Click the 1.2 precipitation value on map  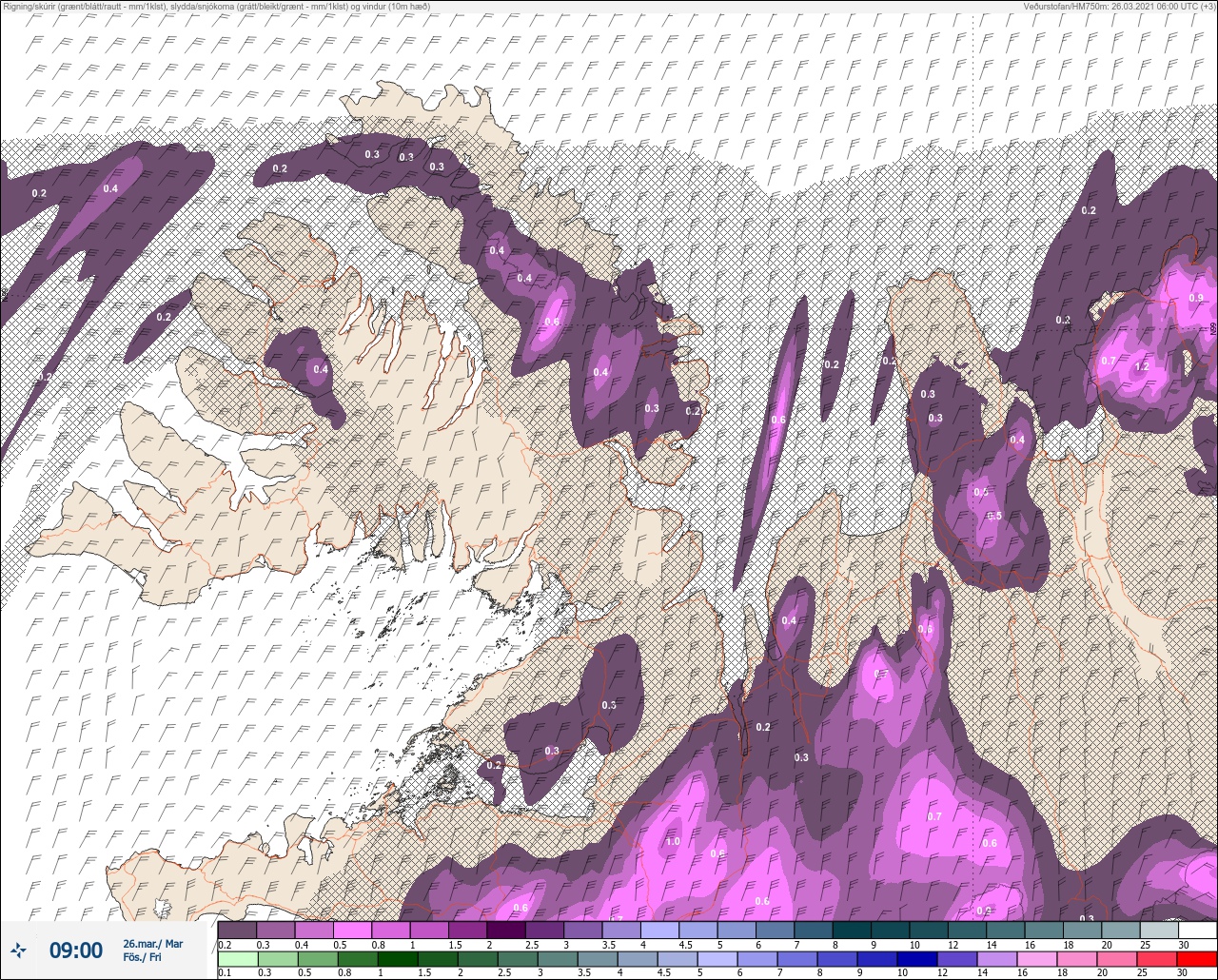tap(1142, 366)
